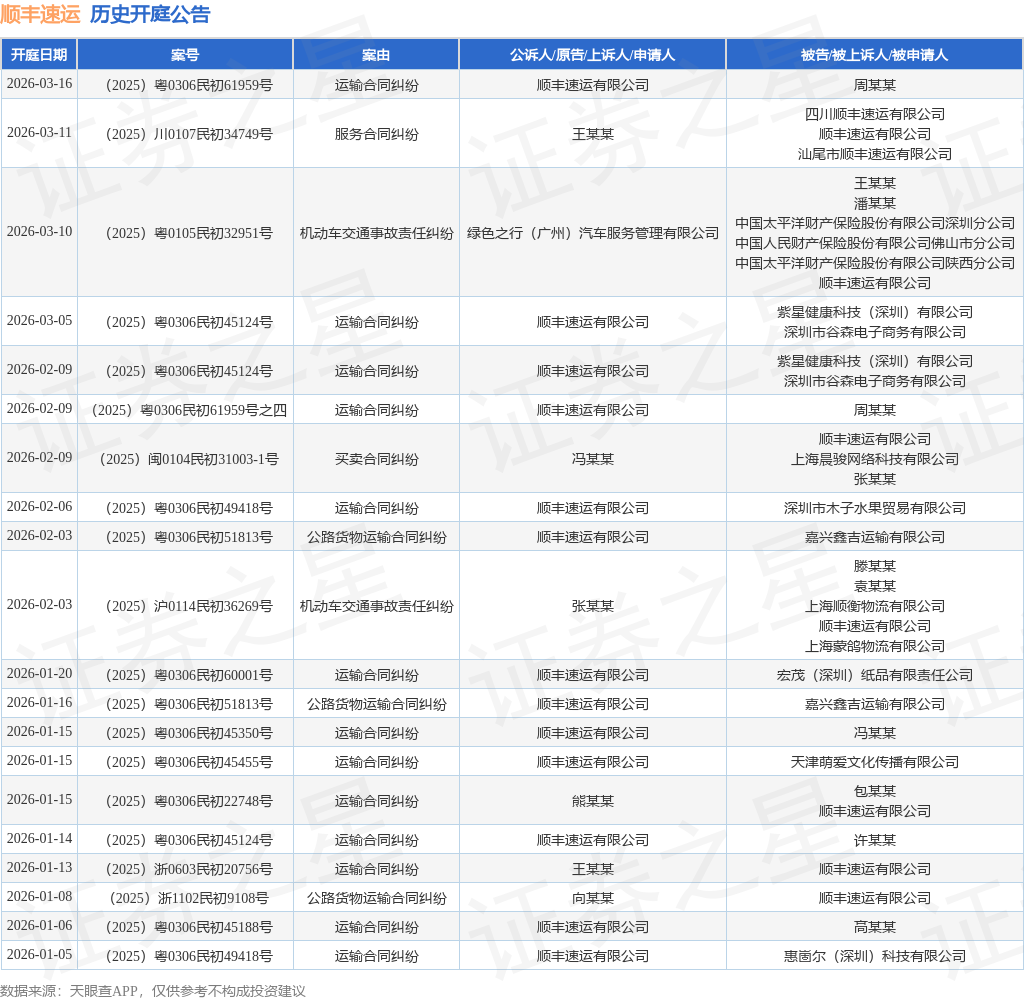Click case number 浙0603民初20756号
Screen dimensions: 1024x1000
tap(189, 869)
